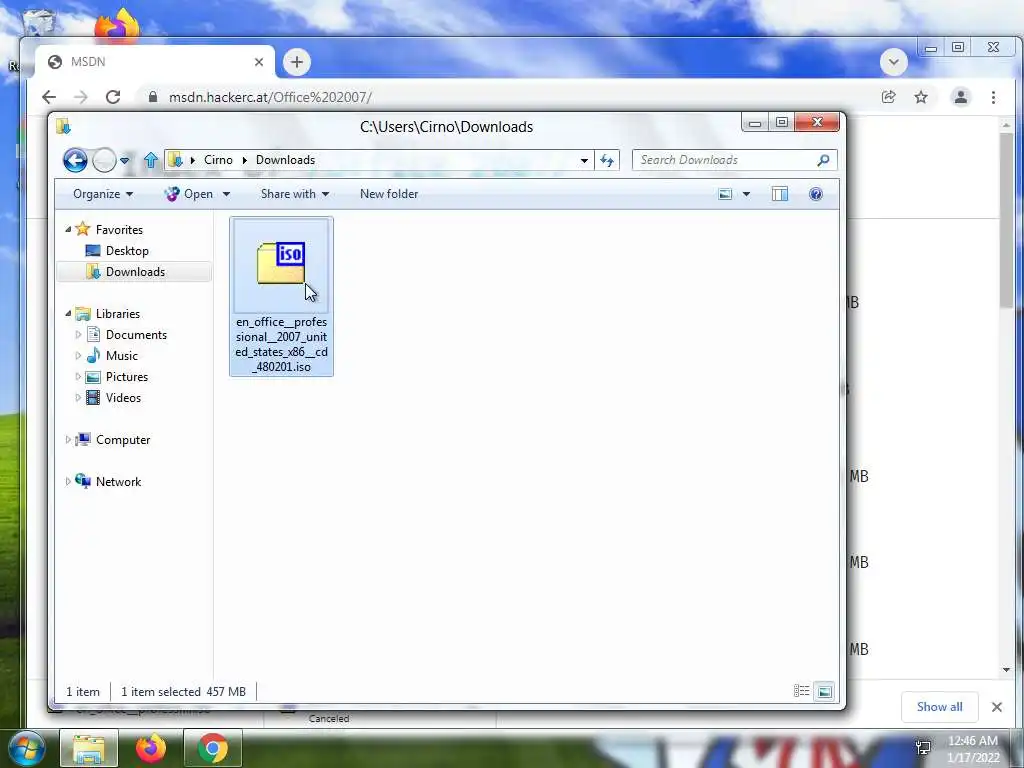Select Computer in the navigation pane
The height and width of the screenshot is (768, 1024).
click(x=123, y=440)
